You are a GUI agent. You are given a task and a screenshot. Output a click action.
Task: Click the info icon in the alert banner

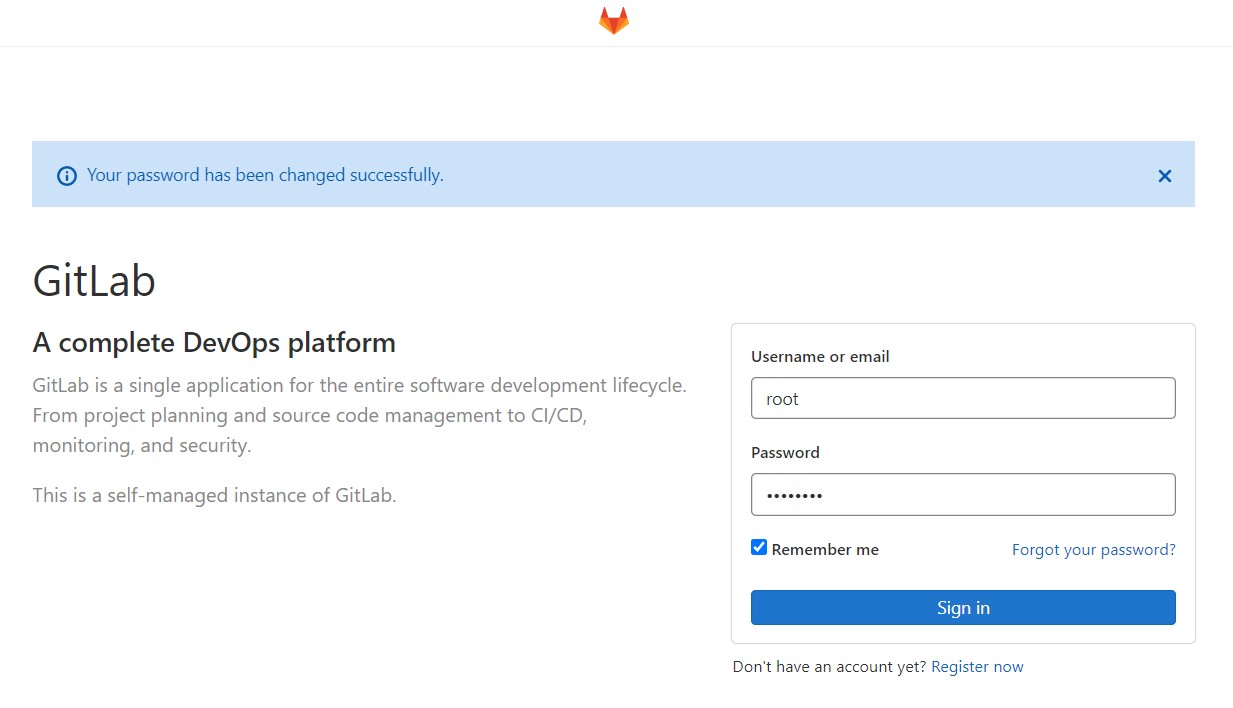point(67,176)
